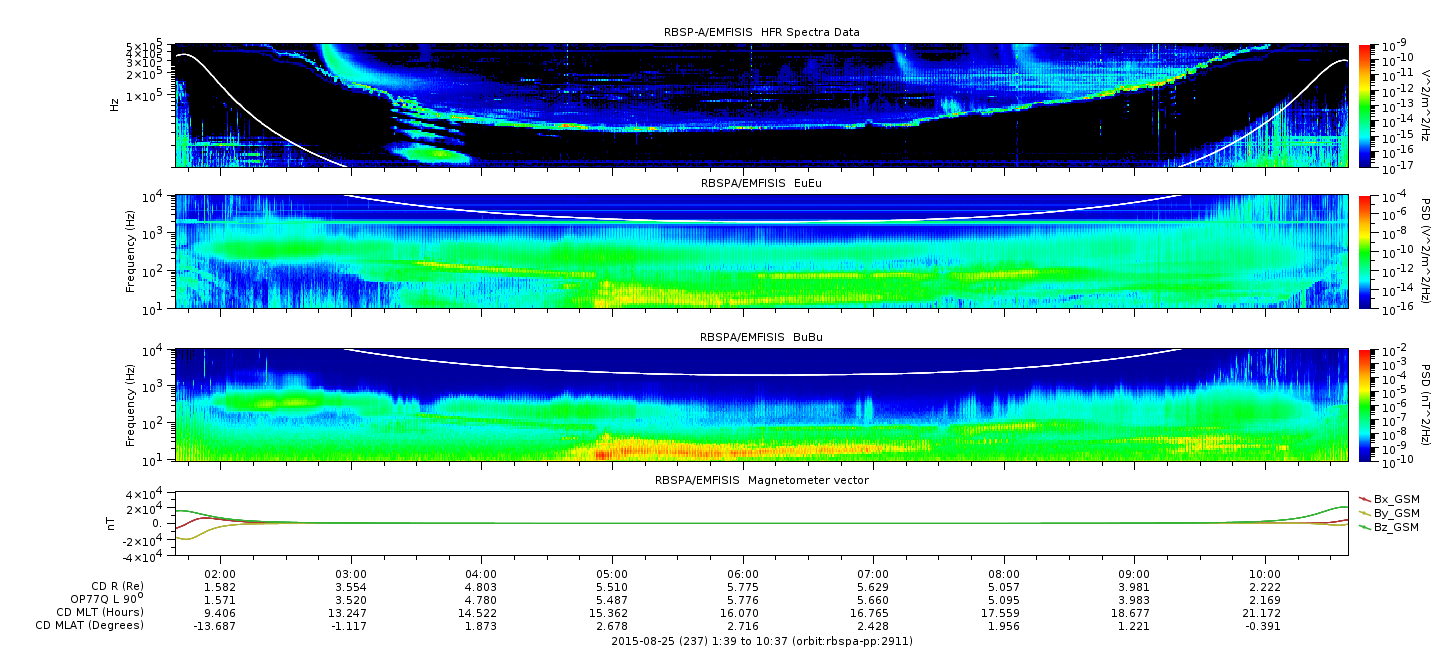Click the RBSPA/EMFISIS BuBu panel title
Screen dimensions: 1447x658
coord(761,337)
